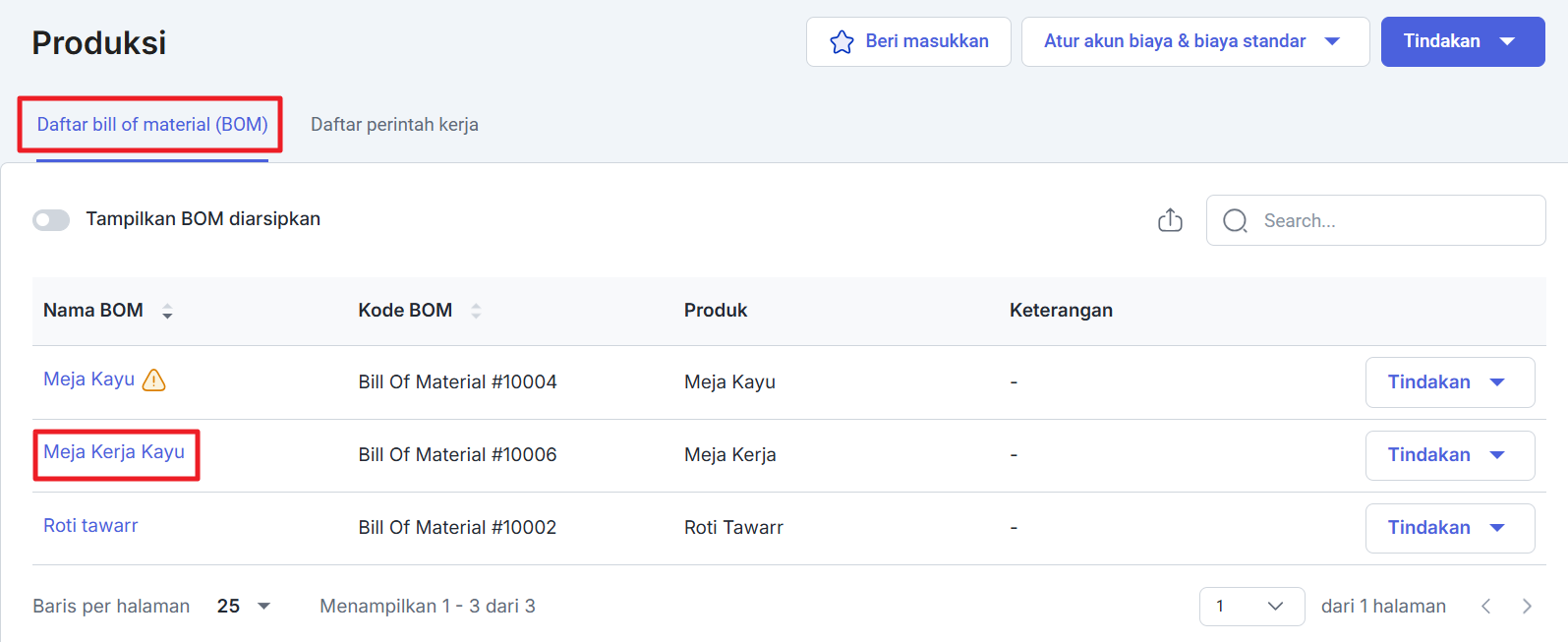This screenshot has height=642, width=1568.
Task: Open the Meja Kerja Kayu BOM link
Action: [x=114, y=452]
